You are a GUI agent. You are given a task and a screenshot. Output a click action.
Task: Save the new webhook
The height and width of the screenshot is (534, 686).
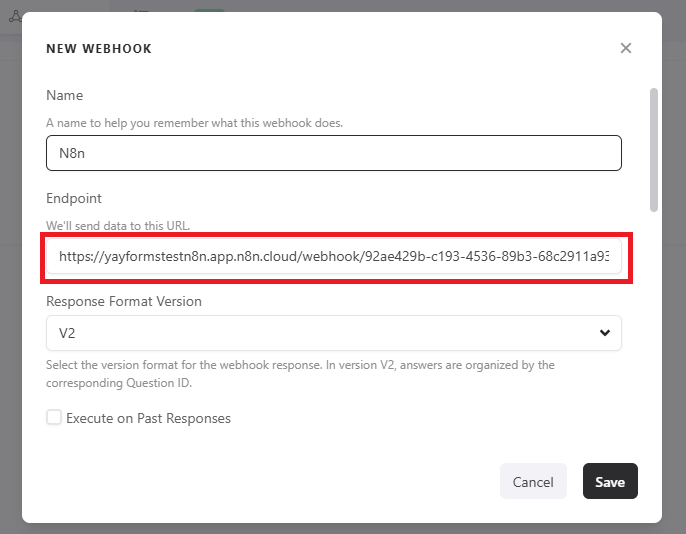click(x=609, y=481)
